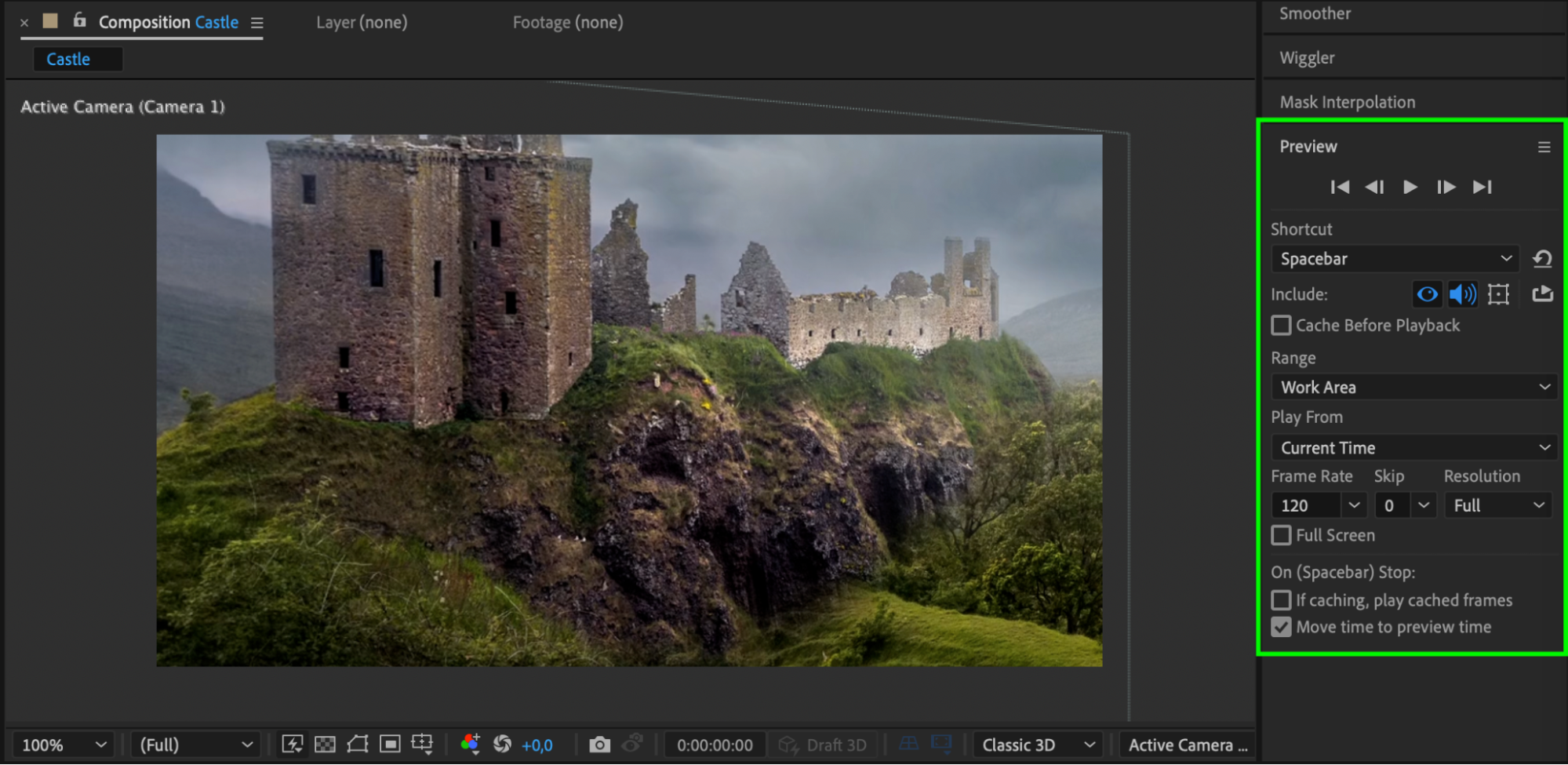The width and height of the screenshot is (1568, 765).
Task: Open the Range dropdown set to Work Area
Action: (1413, 387)
